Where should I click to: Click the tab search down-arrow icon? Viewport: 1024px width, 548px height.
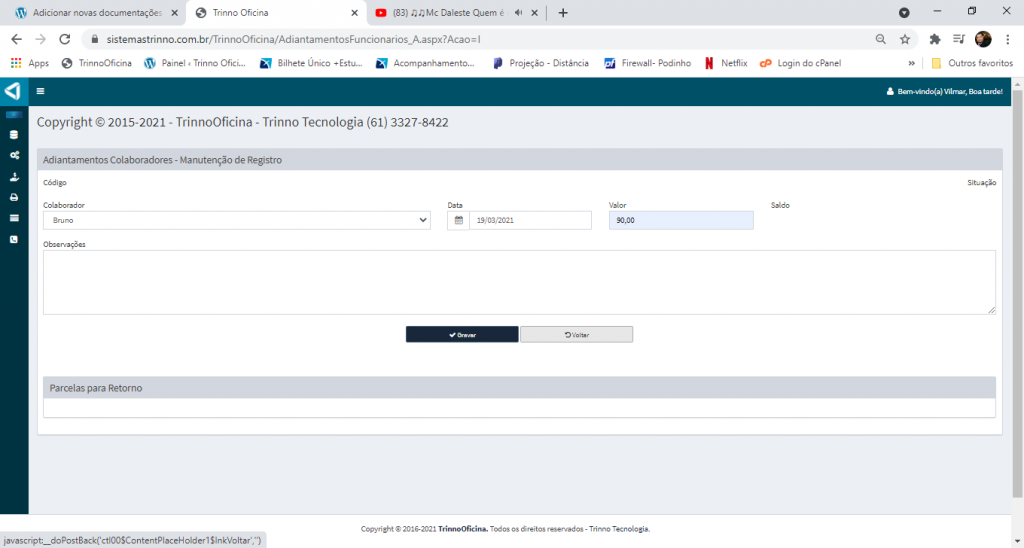904,12
